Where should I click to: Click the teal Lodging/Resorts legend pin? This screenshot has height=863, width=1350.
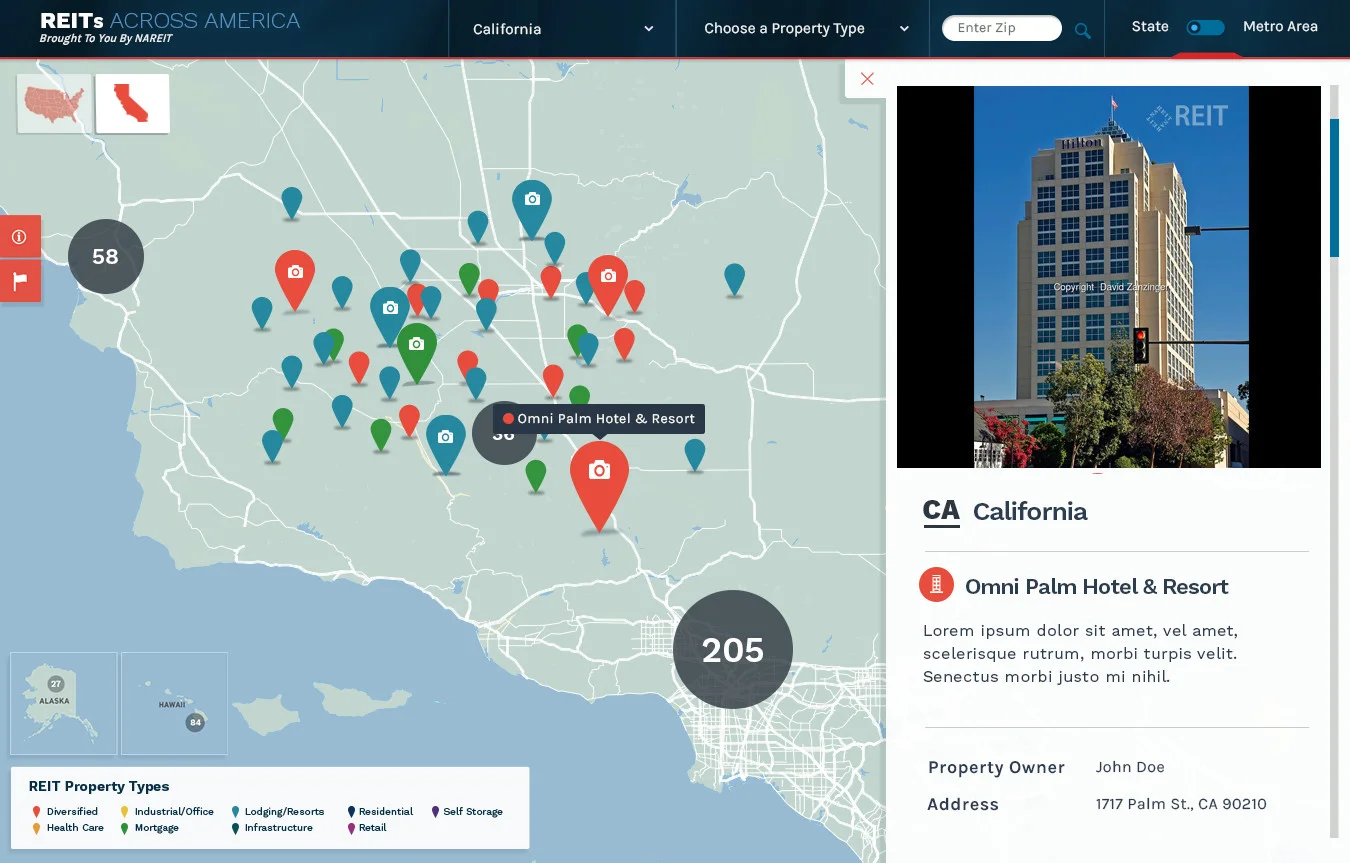coord(235,812)
